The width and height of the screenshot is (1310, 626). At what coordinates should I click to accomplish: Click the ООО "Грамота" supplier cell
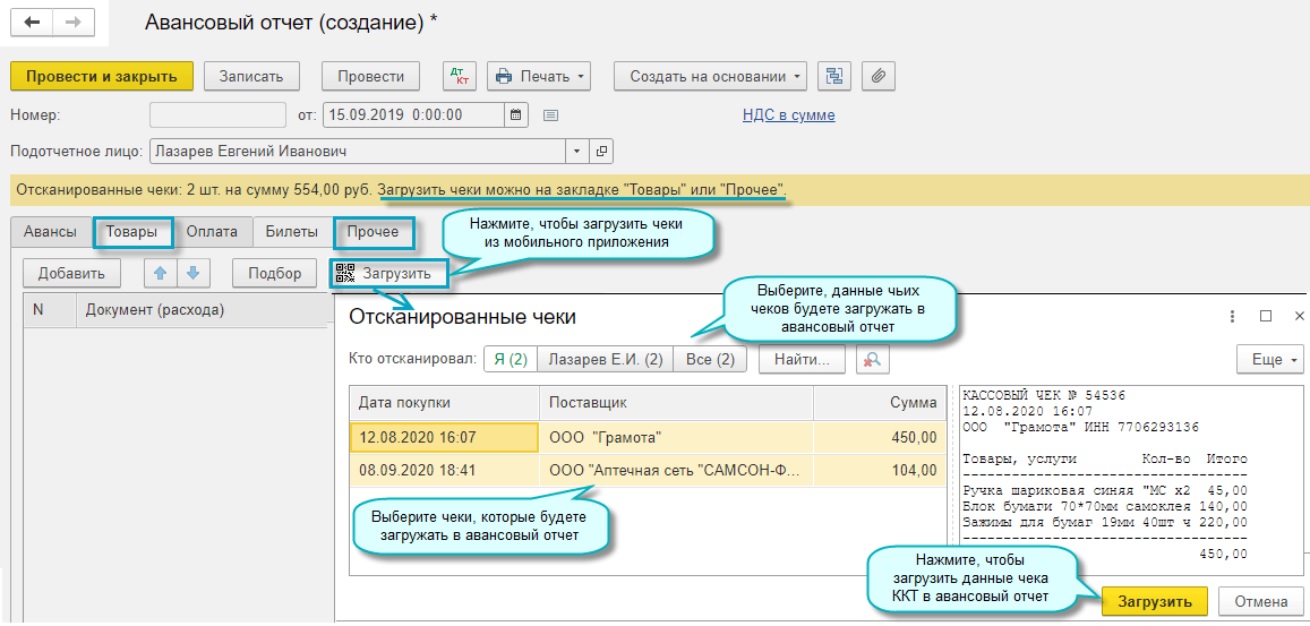[x=676, y=437]
